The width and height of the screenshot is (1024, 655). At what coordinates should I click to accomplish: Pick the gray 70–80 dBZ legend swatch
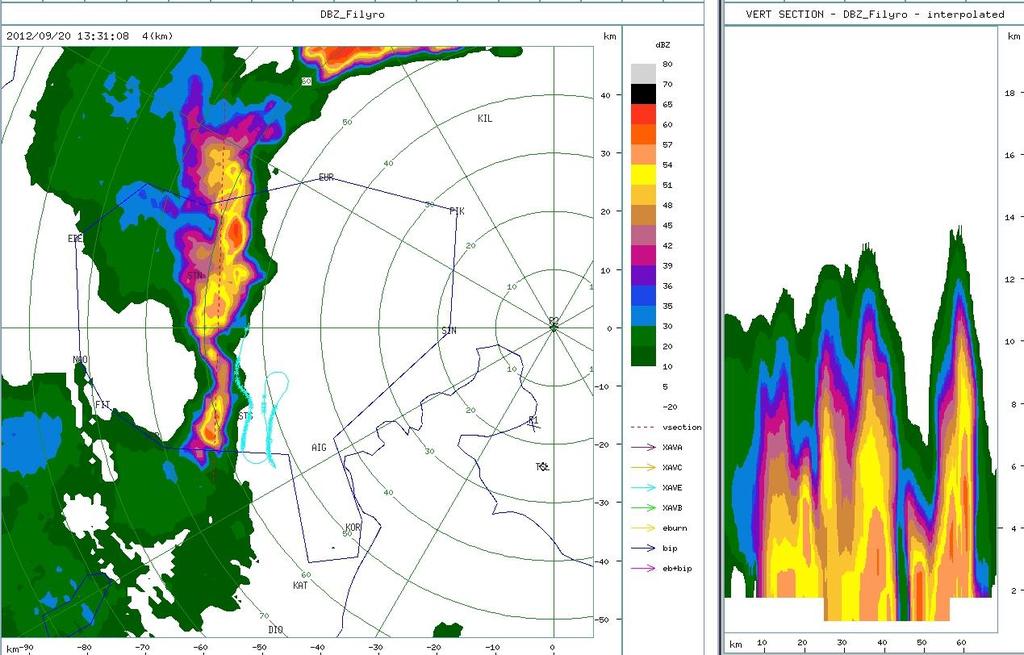point(643,74)
